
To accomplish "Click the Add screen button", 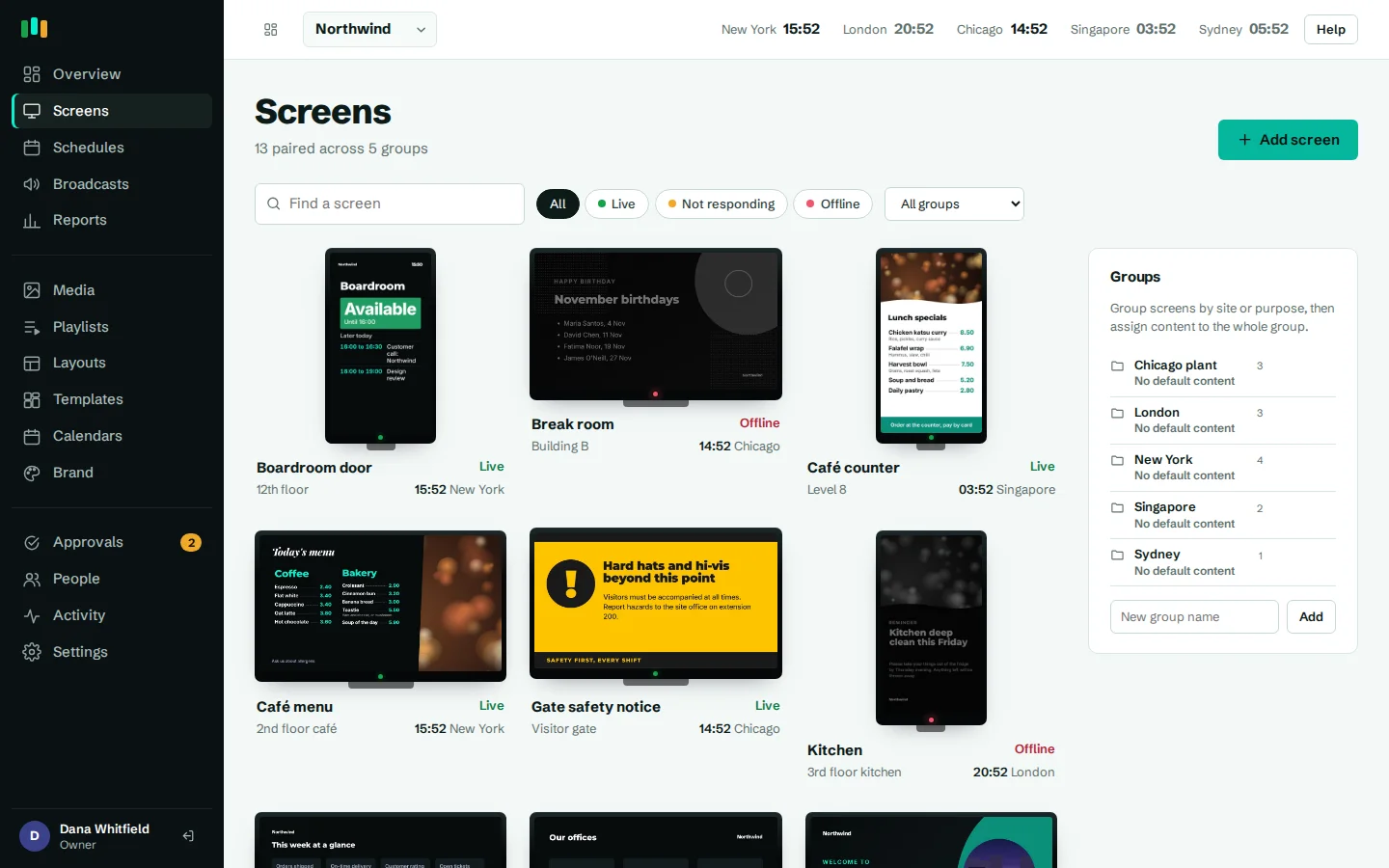I will tap(1288, 140).
